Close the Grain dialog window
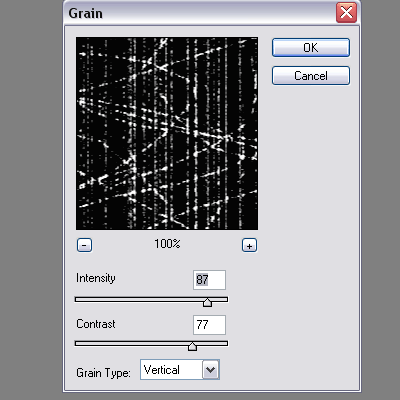This screenshot has width=400, height=400. click(346, 13)
